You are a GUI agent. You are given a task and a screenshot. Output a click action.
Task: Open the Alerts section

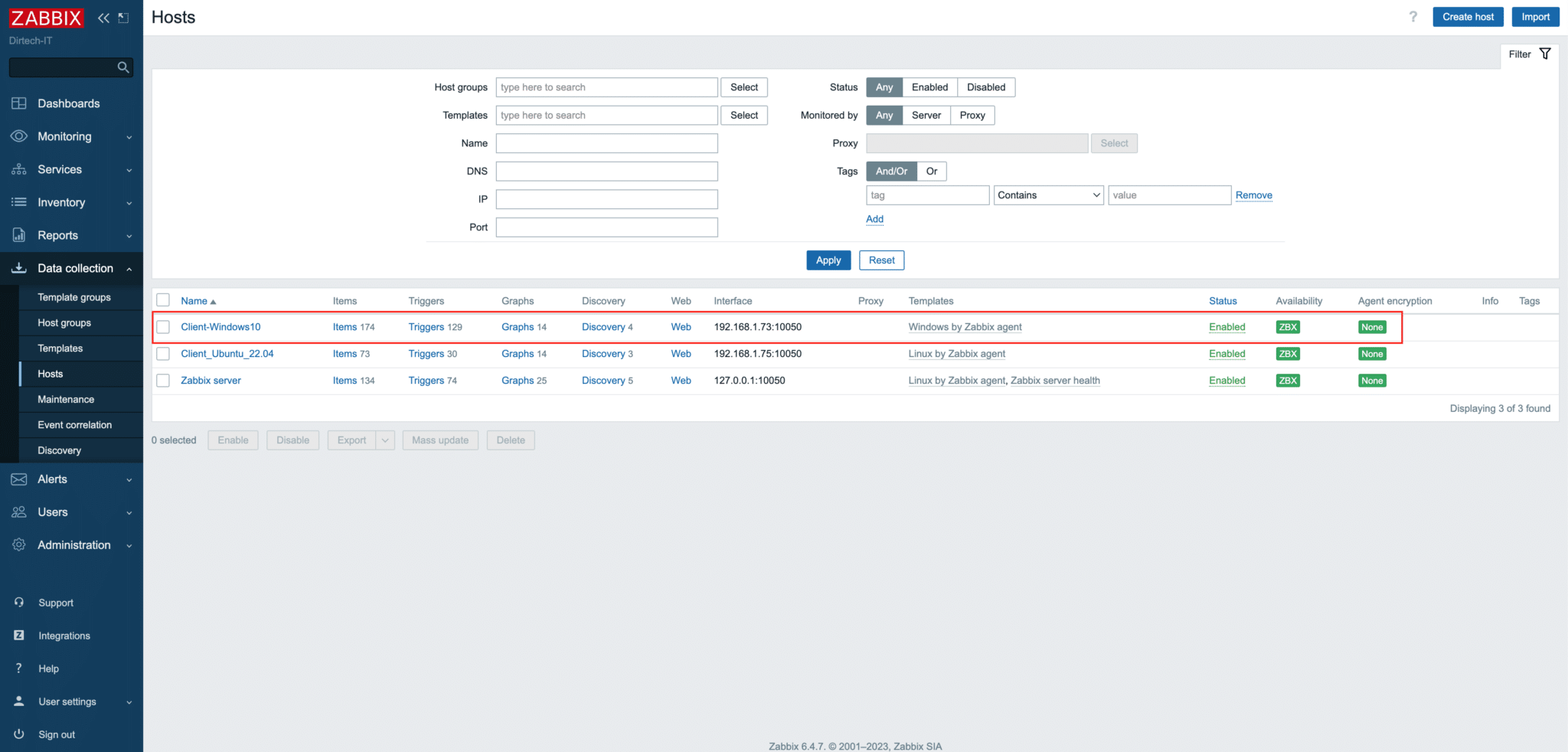(x=53, y=479)
